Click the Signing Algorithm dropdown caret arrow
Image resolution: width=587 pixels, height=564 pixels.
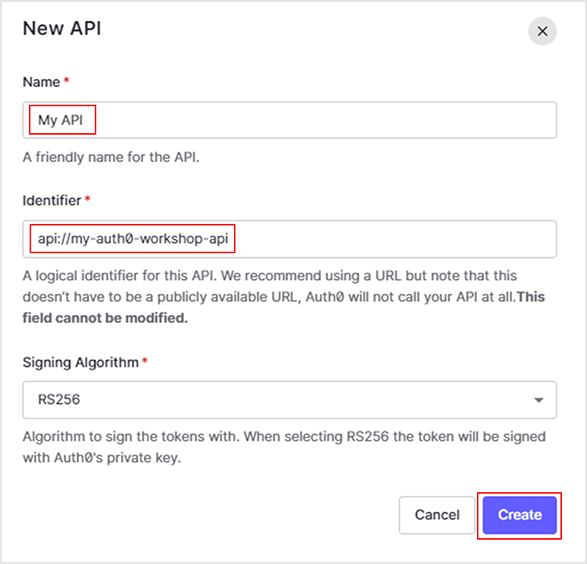tap(538, 400)
